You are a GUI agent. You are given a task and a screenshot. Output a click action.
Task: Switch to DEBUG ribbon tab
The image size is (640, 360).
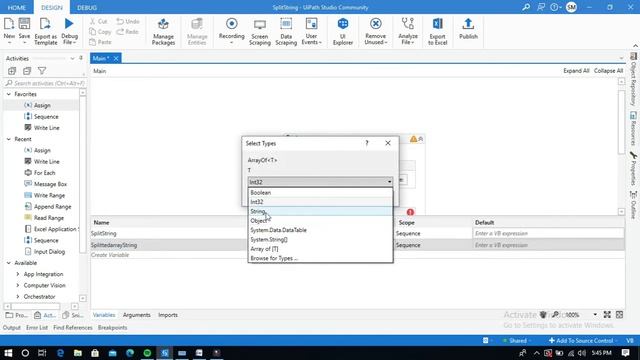pyautogui.click(x=87, y=7)
